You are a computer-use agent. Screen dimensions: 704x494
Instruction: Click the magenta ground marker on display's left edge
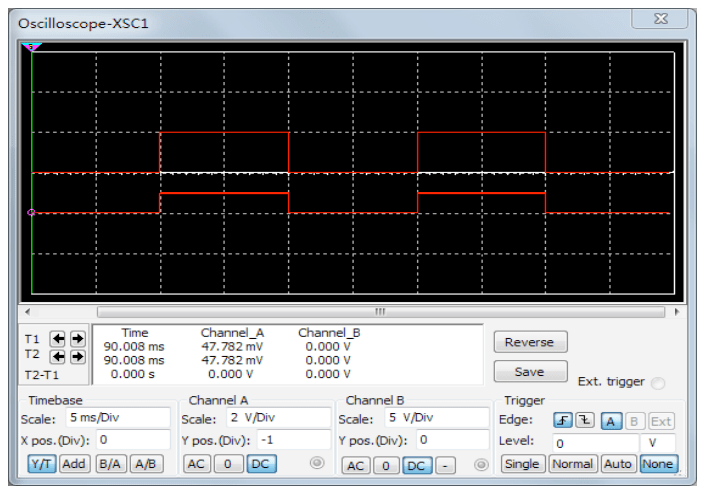[31, 212]
